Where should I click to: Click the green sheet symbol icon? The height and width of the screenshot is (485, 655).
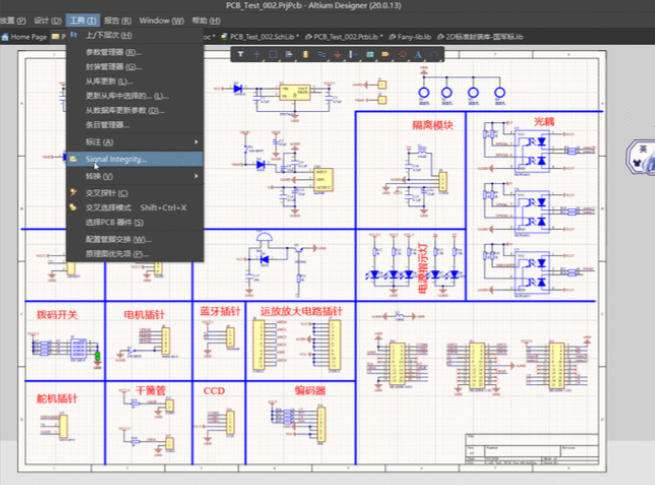[x=370, y=54]
